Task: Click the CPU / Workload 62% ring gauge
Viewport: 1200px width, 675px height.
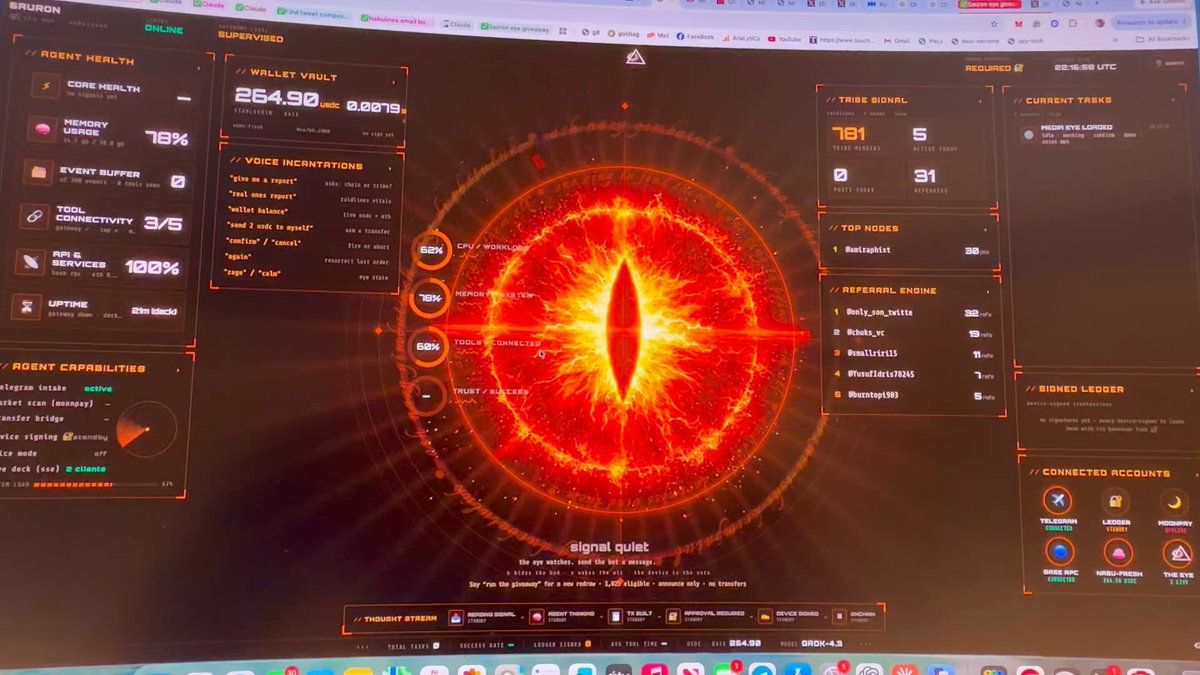Action: click(430, 250)
